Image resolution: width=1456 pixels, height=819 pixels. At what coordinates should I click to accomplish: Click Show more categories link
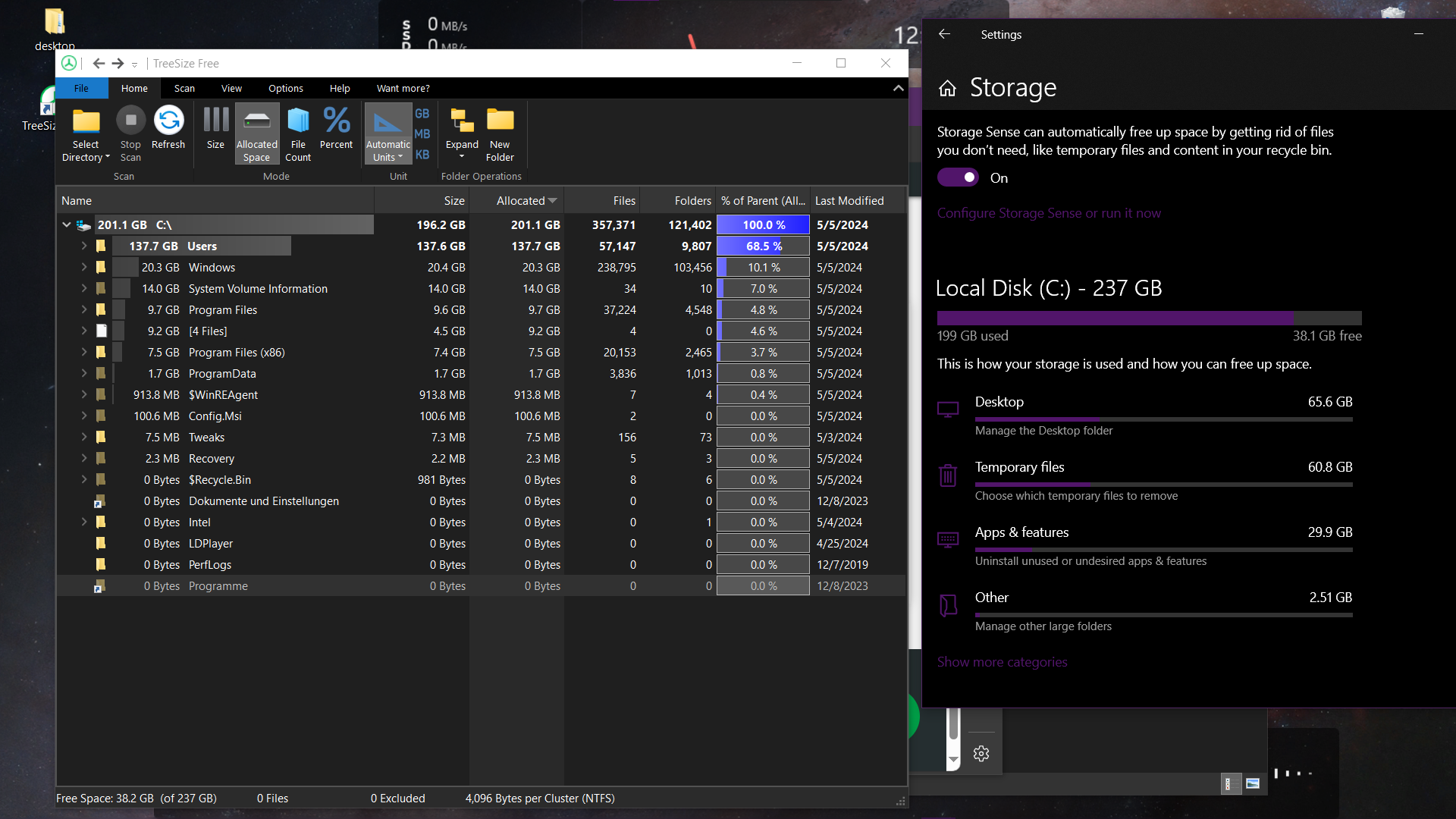[1002, 662]
